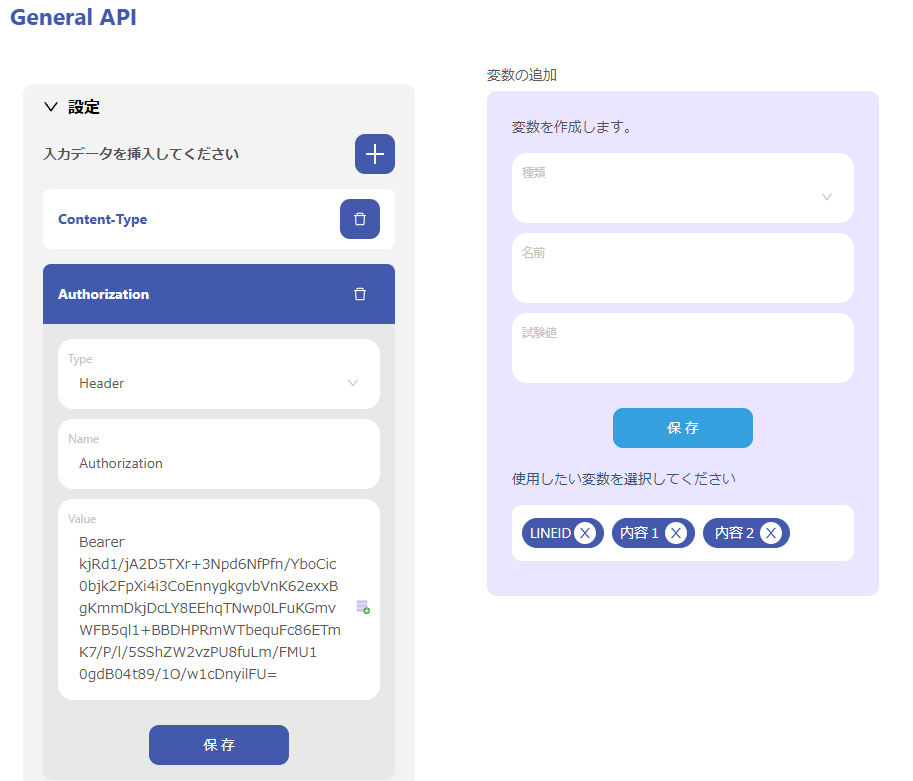The width and height of the screenshot is (913, 781).
Task: Save the Authorization settings
Action: (219, 745)
